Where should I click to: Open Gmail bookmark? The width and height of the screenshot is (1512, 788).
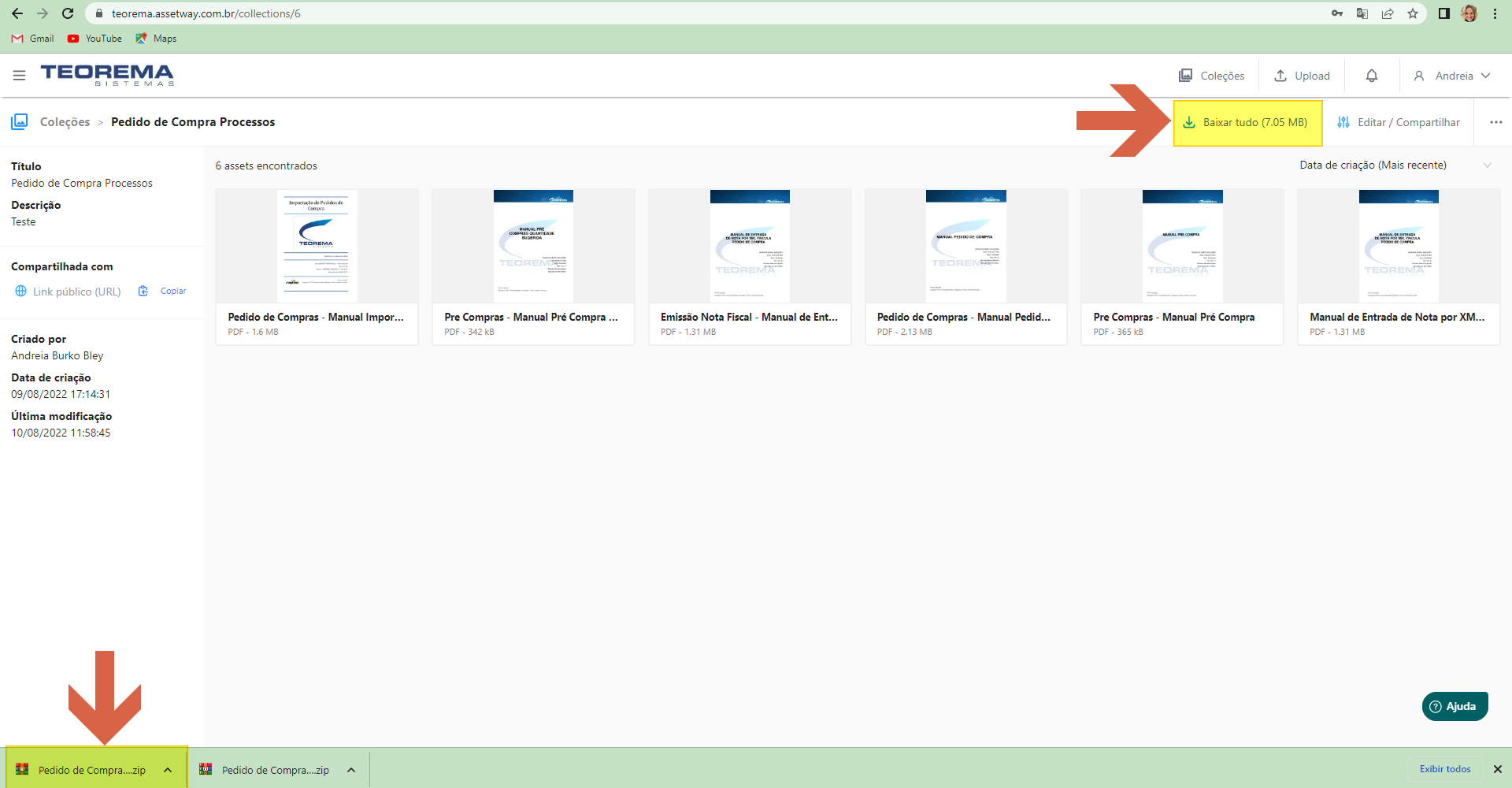(33, 39)
